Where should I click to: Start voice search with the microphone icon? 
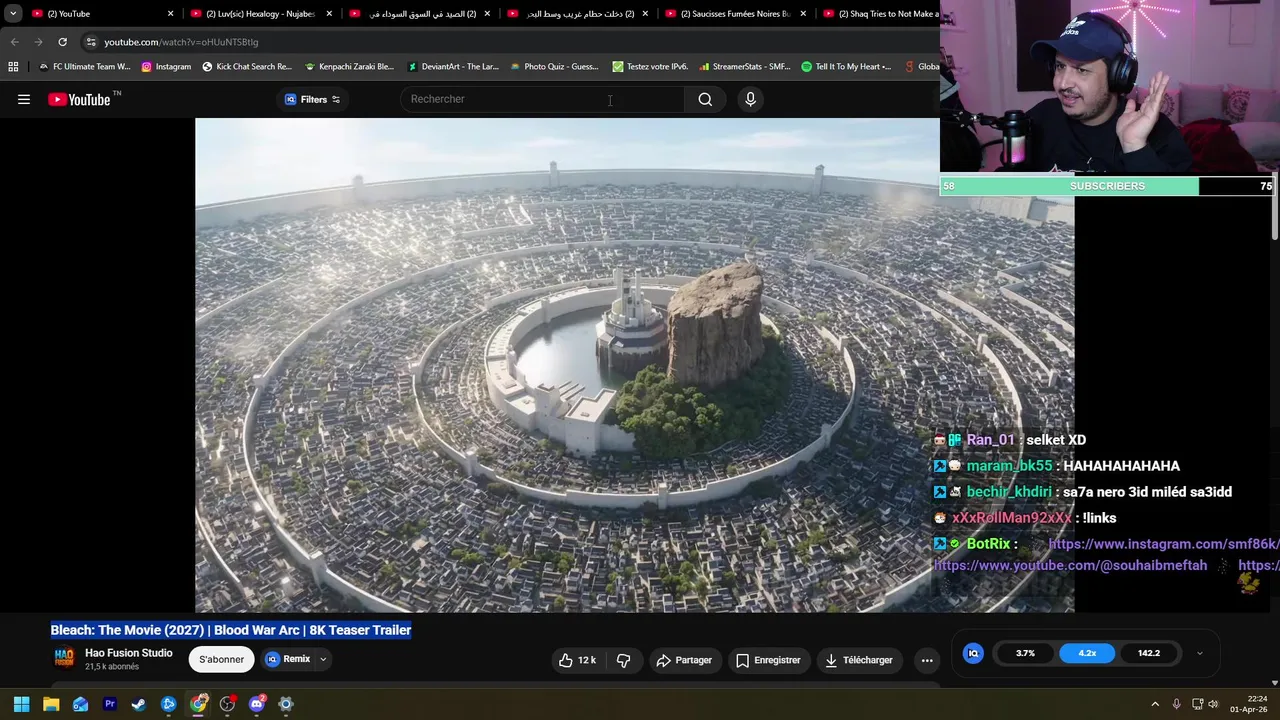click(750, 99)
